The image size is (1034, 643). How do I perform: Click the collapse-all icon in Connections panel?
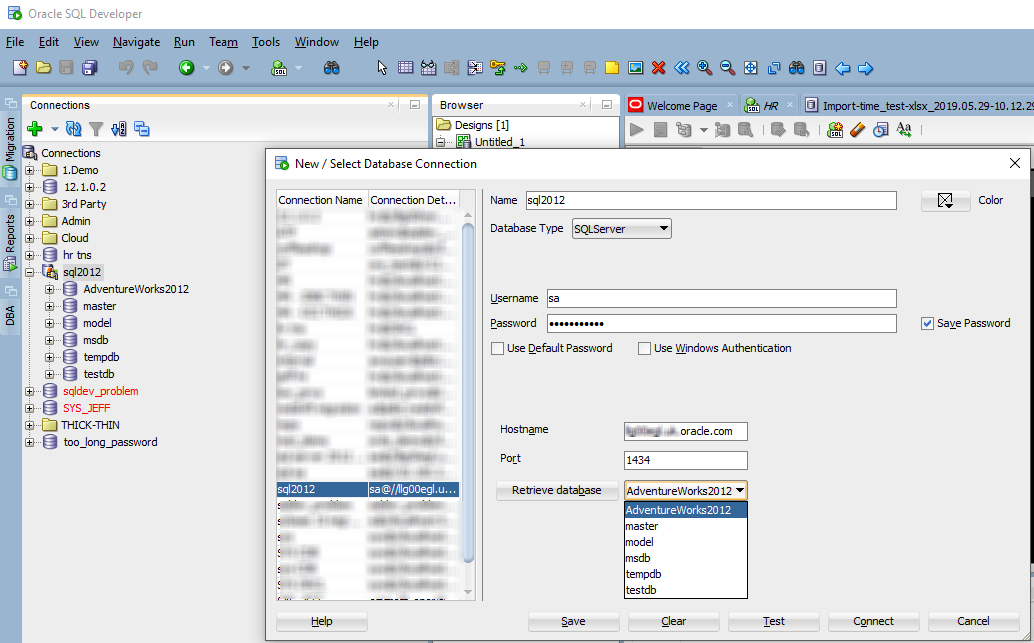pos(142,129)
